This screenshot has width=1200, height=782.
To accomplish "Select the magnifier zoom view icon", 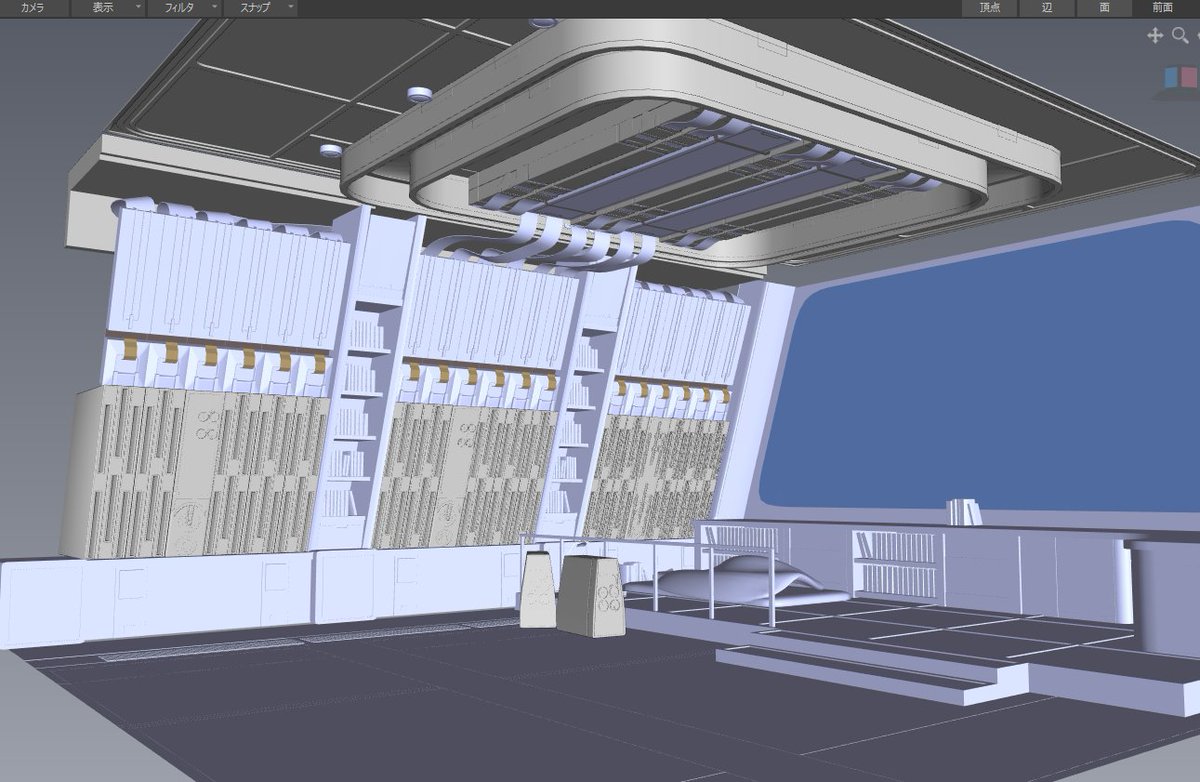I will [1180, 35].
